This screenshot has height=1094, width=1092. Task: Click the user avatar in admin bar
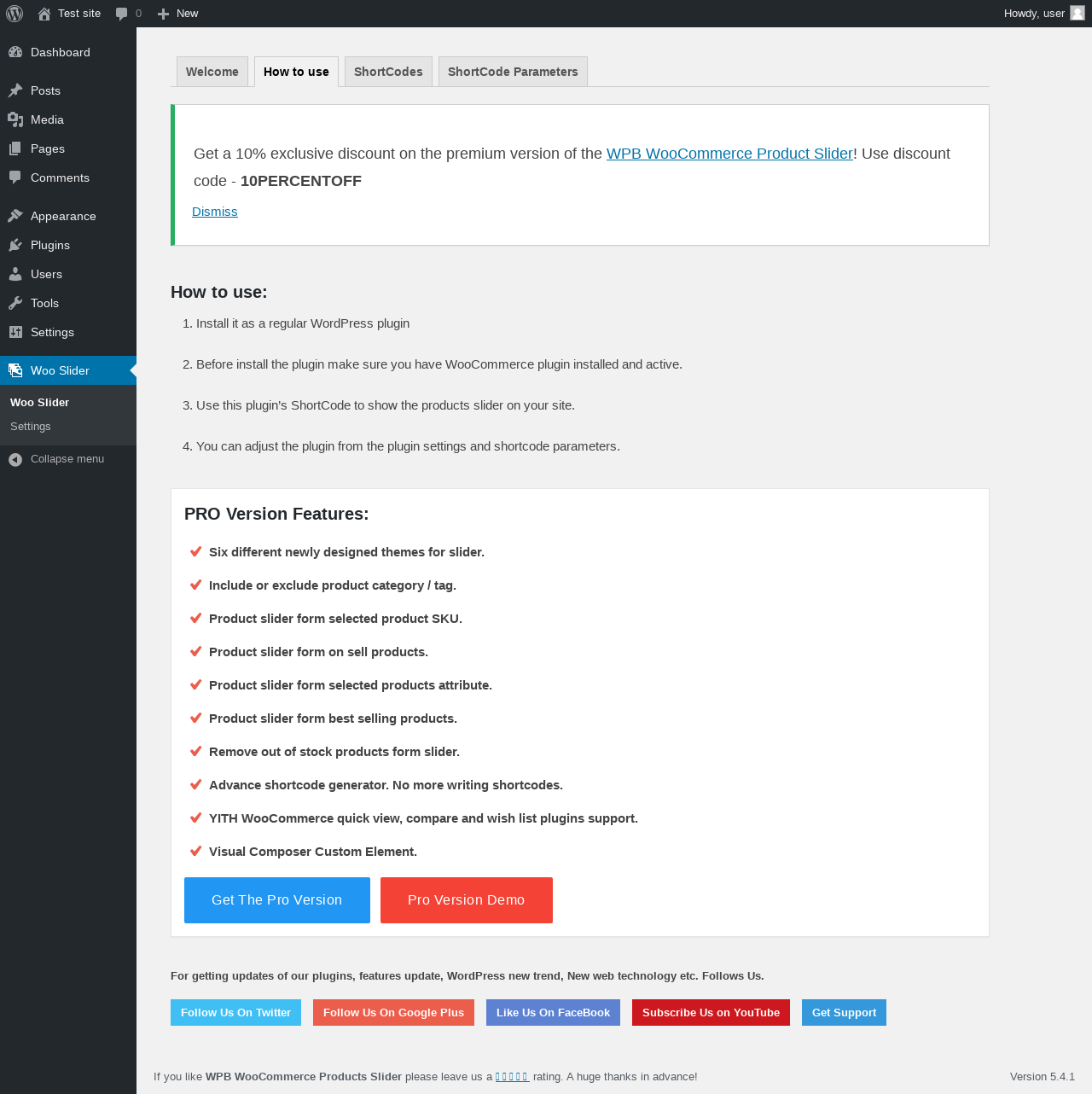pyautogui.click(x=1077, y=13)
